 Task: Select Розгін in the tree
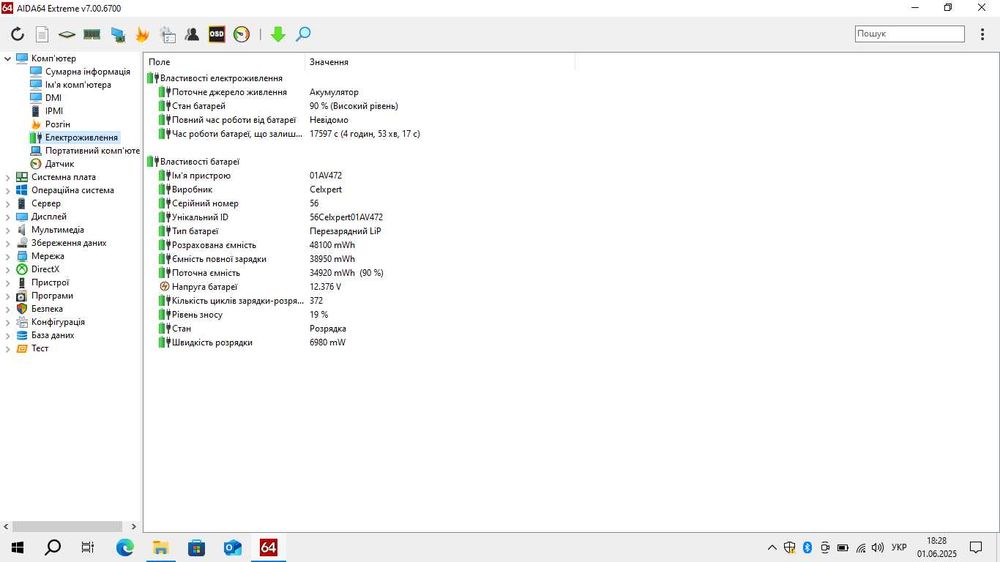click(x=57, y=124)
